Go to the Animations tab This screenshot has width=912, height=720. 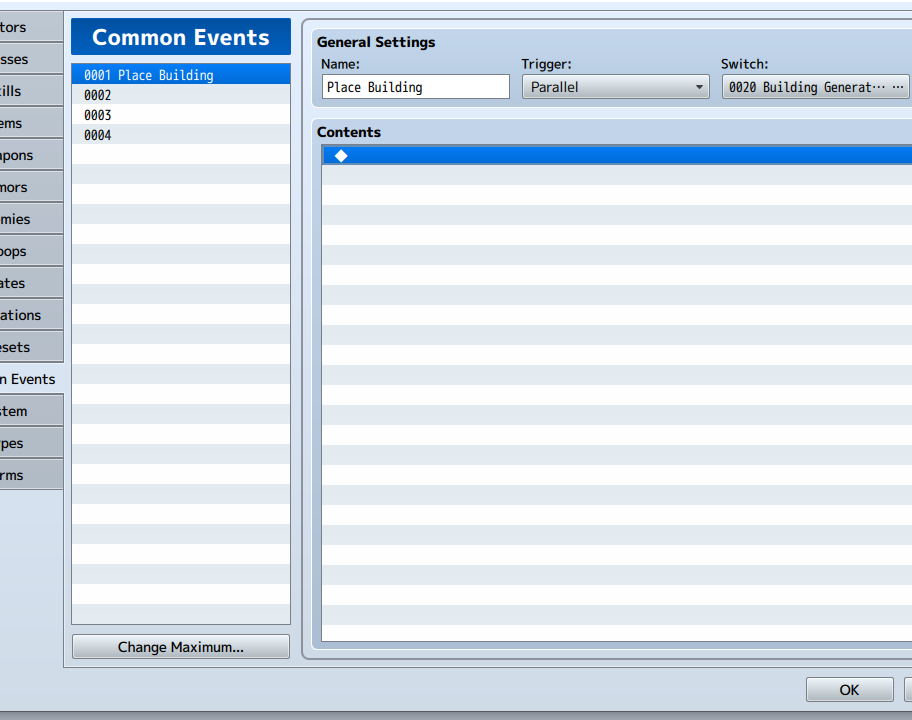pyautogui.click(x=28, y=315)
